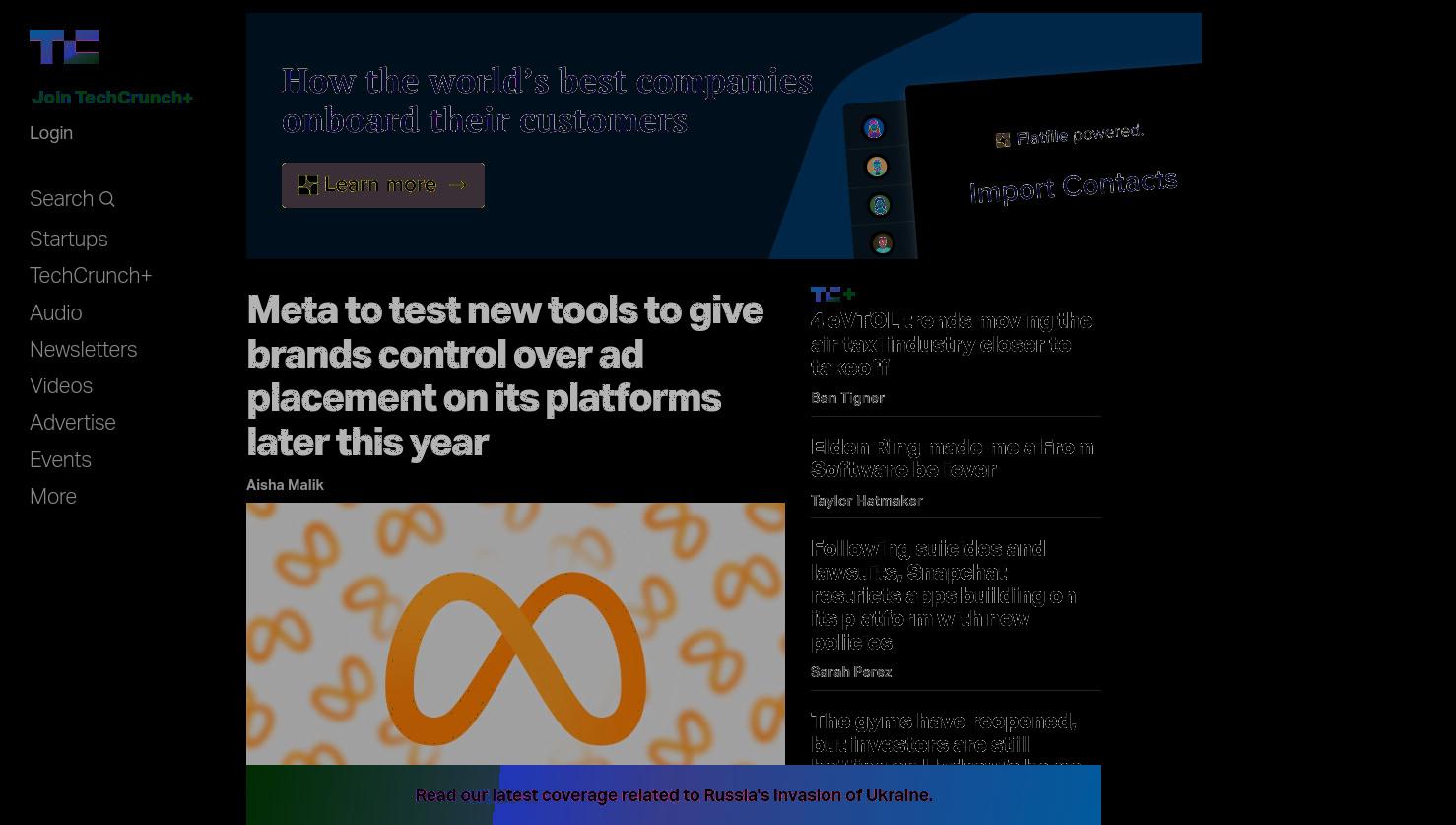Open the Newsletters menu item
Screen dimensions: 1456x825
point(84,350)
